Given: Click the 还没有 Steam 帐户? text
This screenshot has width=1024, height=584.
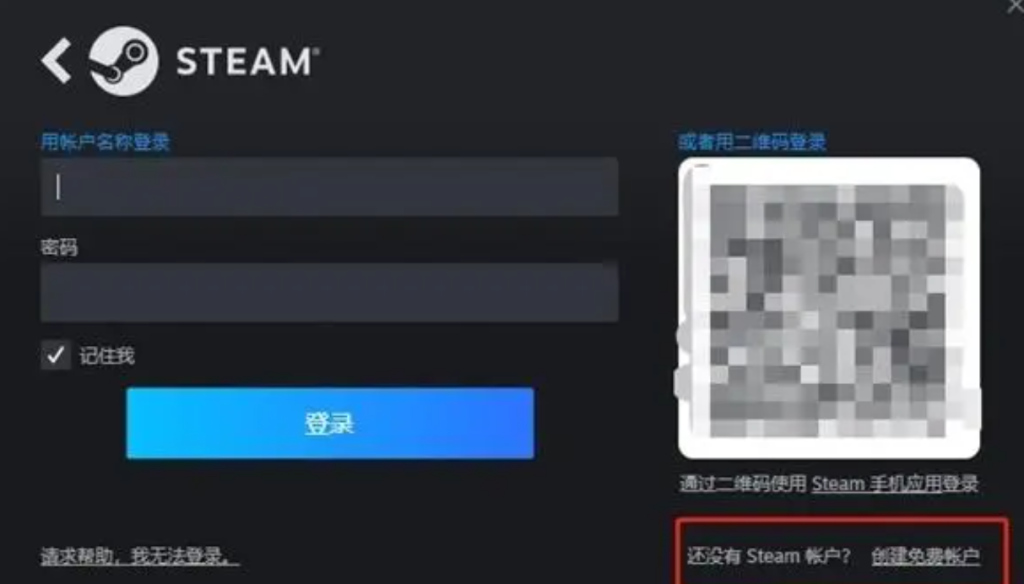Looking at the screenshot, I should coord(769,556).
